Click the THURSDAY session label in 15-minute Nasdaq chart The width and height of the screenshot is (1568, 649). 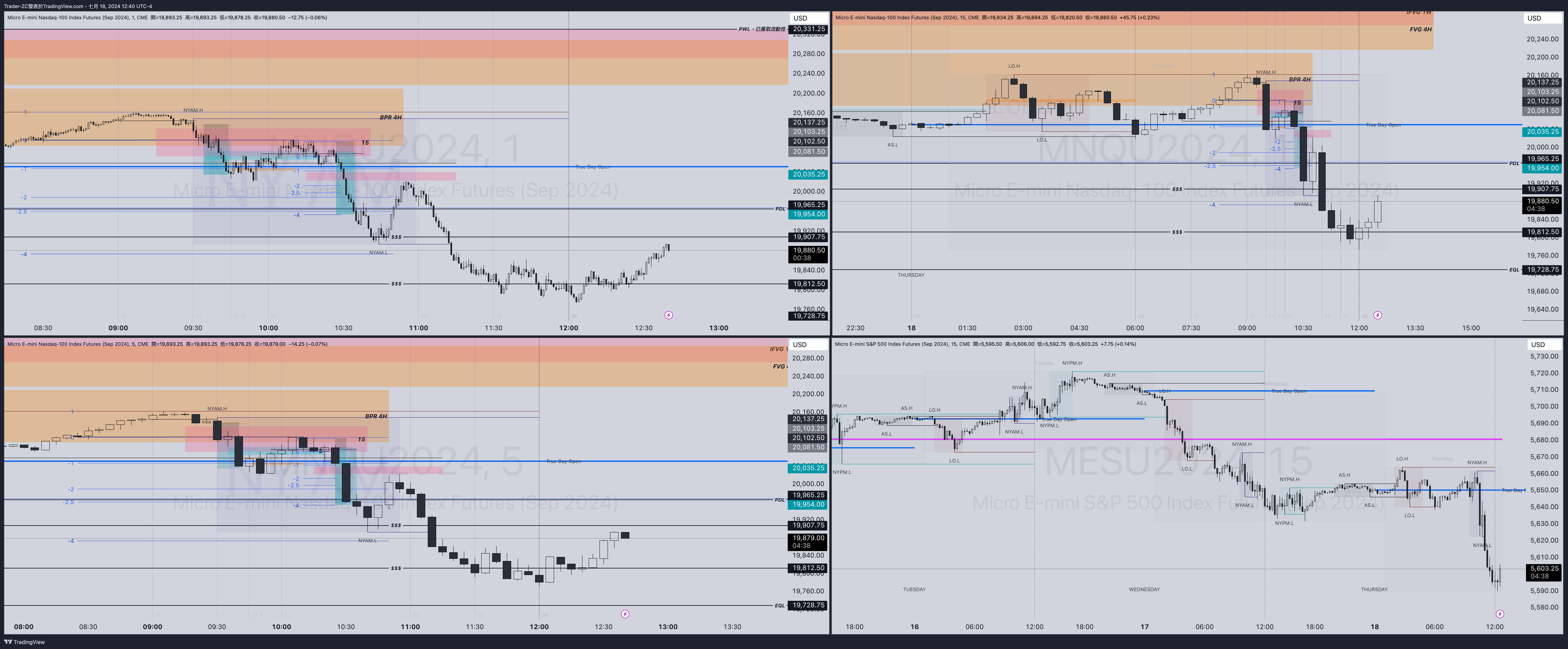click(x=911, y=275)
